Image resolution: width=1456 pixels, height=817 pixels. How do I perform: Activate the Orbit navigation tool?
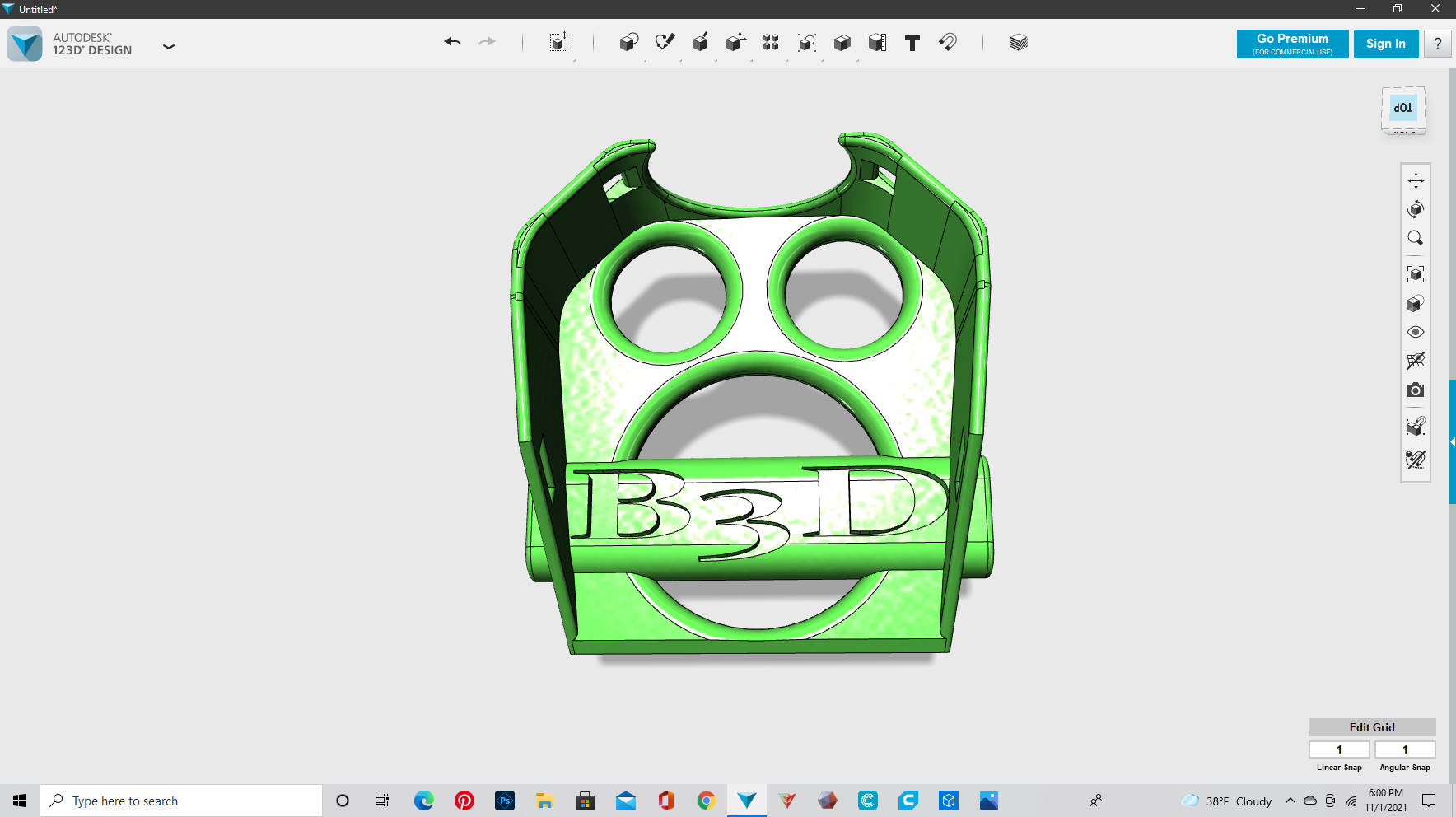[1416, 208]
